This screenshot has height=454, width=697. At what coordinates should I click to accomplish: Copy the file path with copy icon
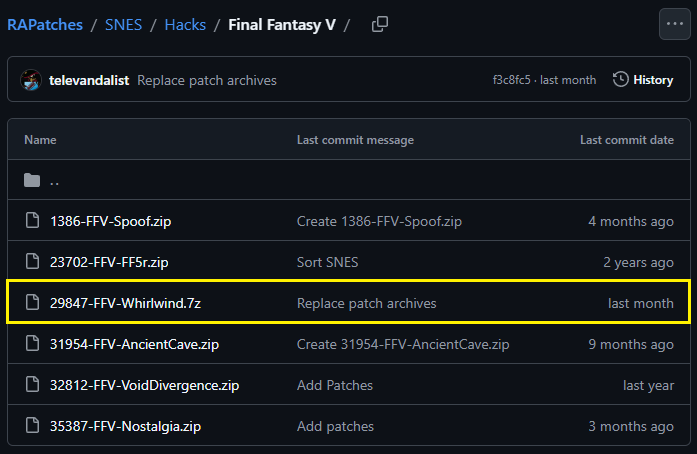tap(380, 24)
